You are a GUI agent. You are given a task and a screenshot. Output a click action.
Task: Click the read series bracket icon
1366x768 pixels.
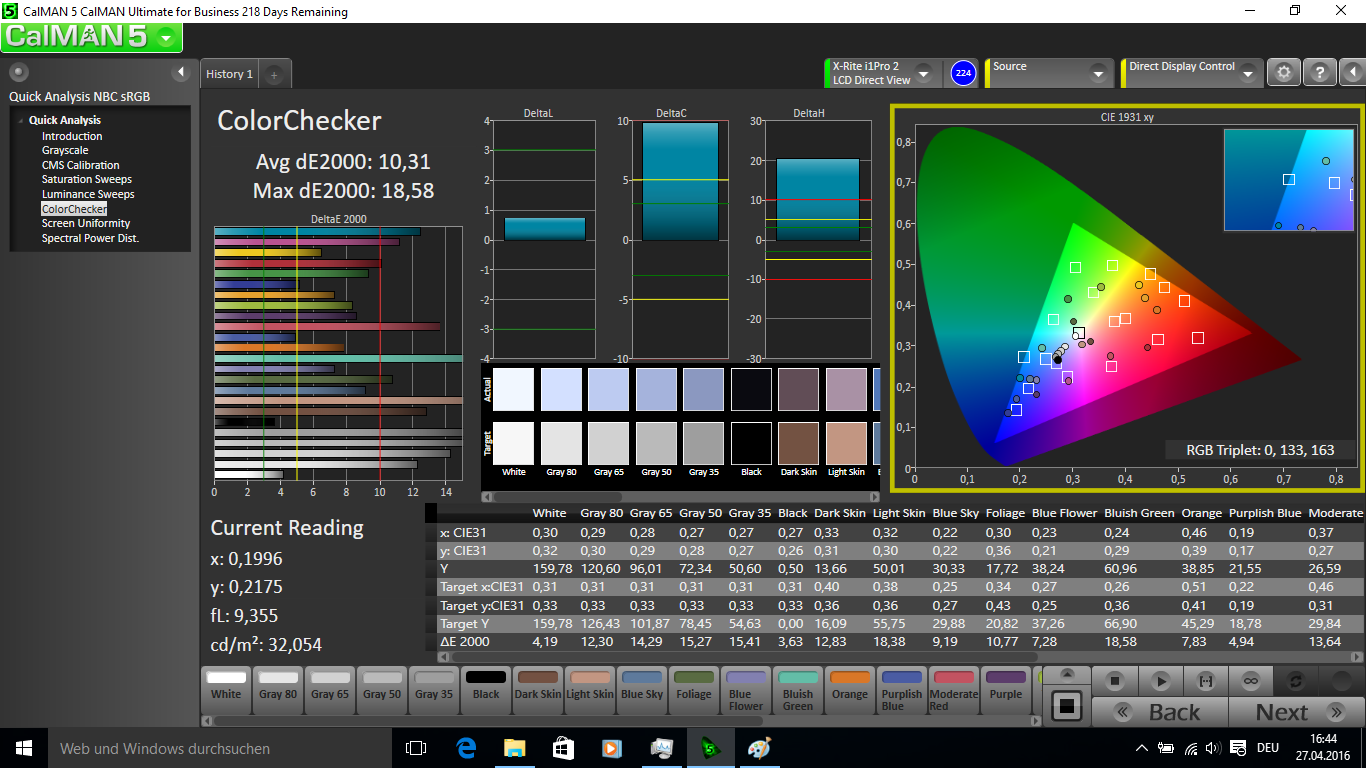pyautogui.click(x=1205, y=681)
